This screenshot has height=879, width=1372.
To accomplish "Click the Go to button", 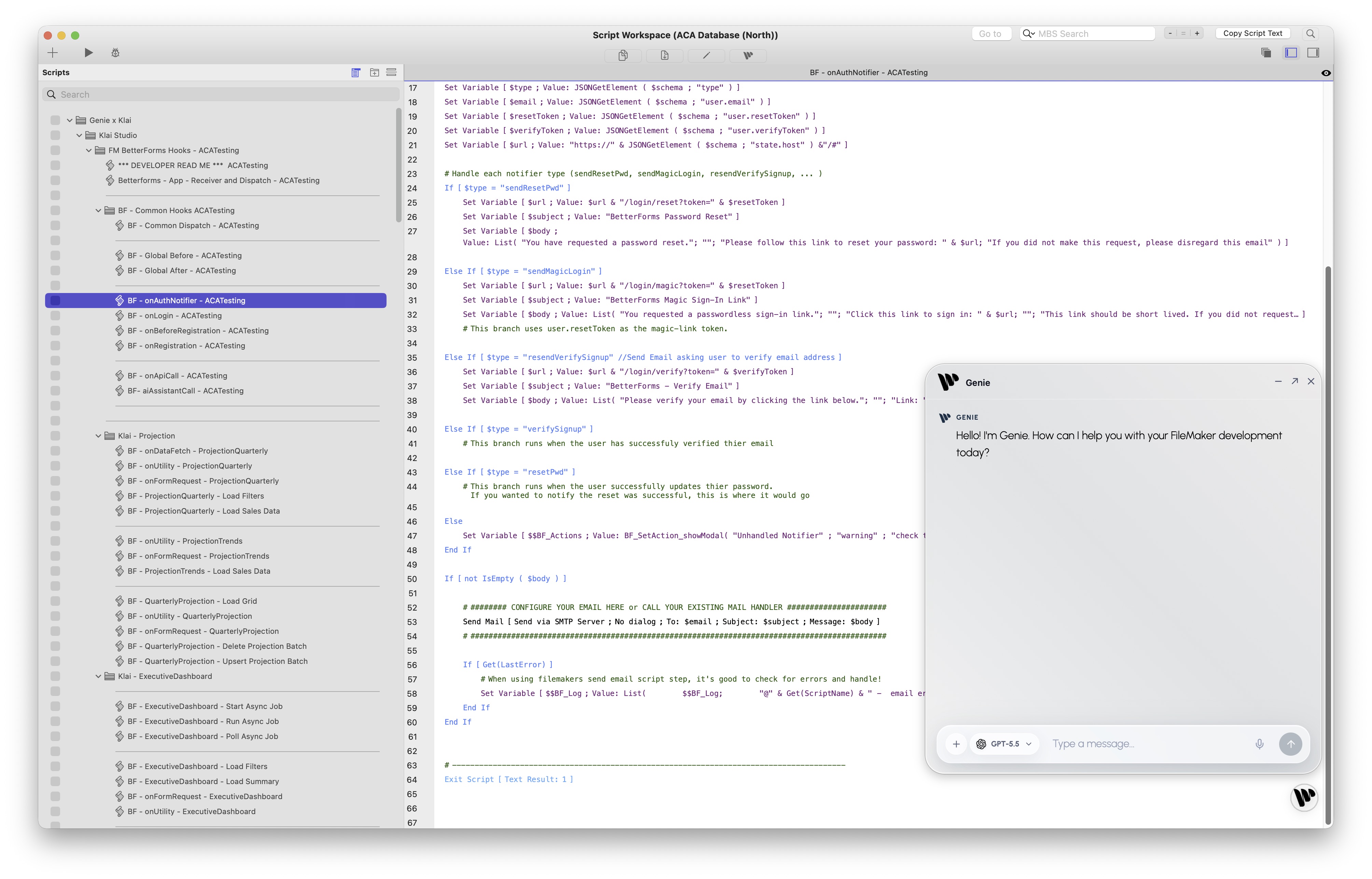I will (x=991, y=34).
